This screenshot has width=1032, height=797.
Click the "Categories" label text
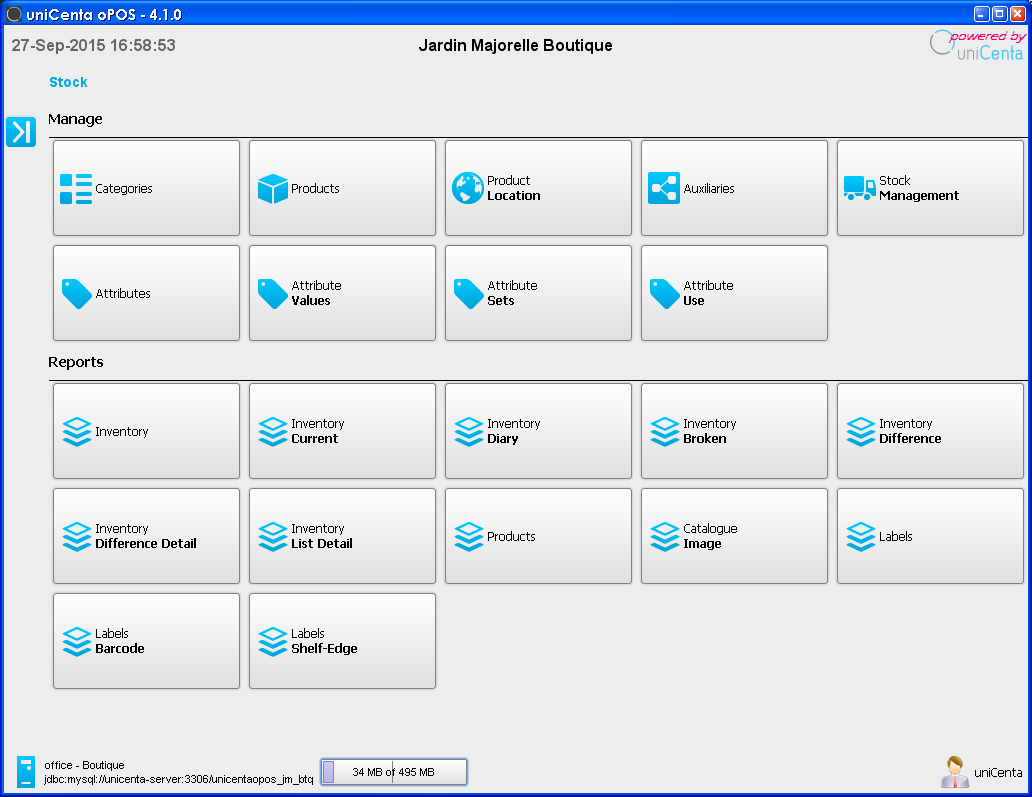(x=124, y=189)
